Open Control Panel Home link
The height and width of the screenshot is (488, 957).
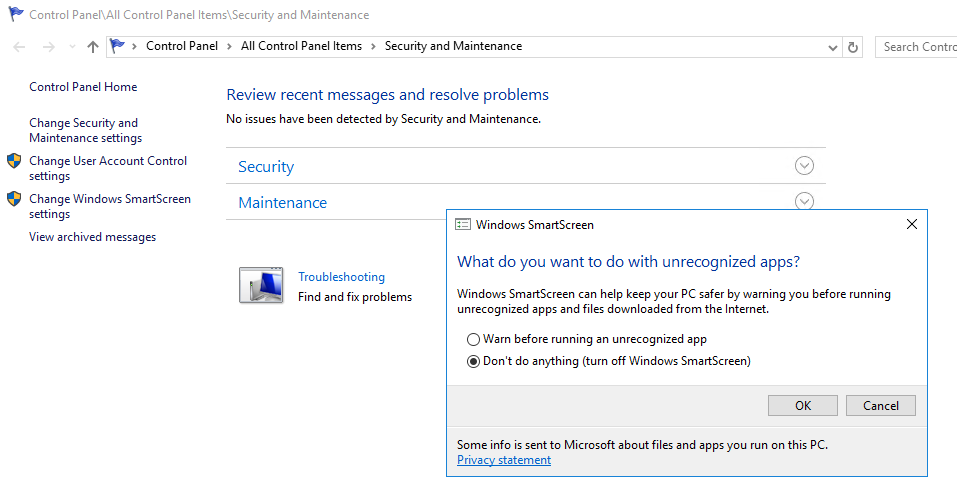pos(83,87)
